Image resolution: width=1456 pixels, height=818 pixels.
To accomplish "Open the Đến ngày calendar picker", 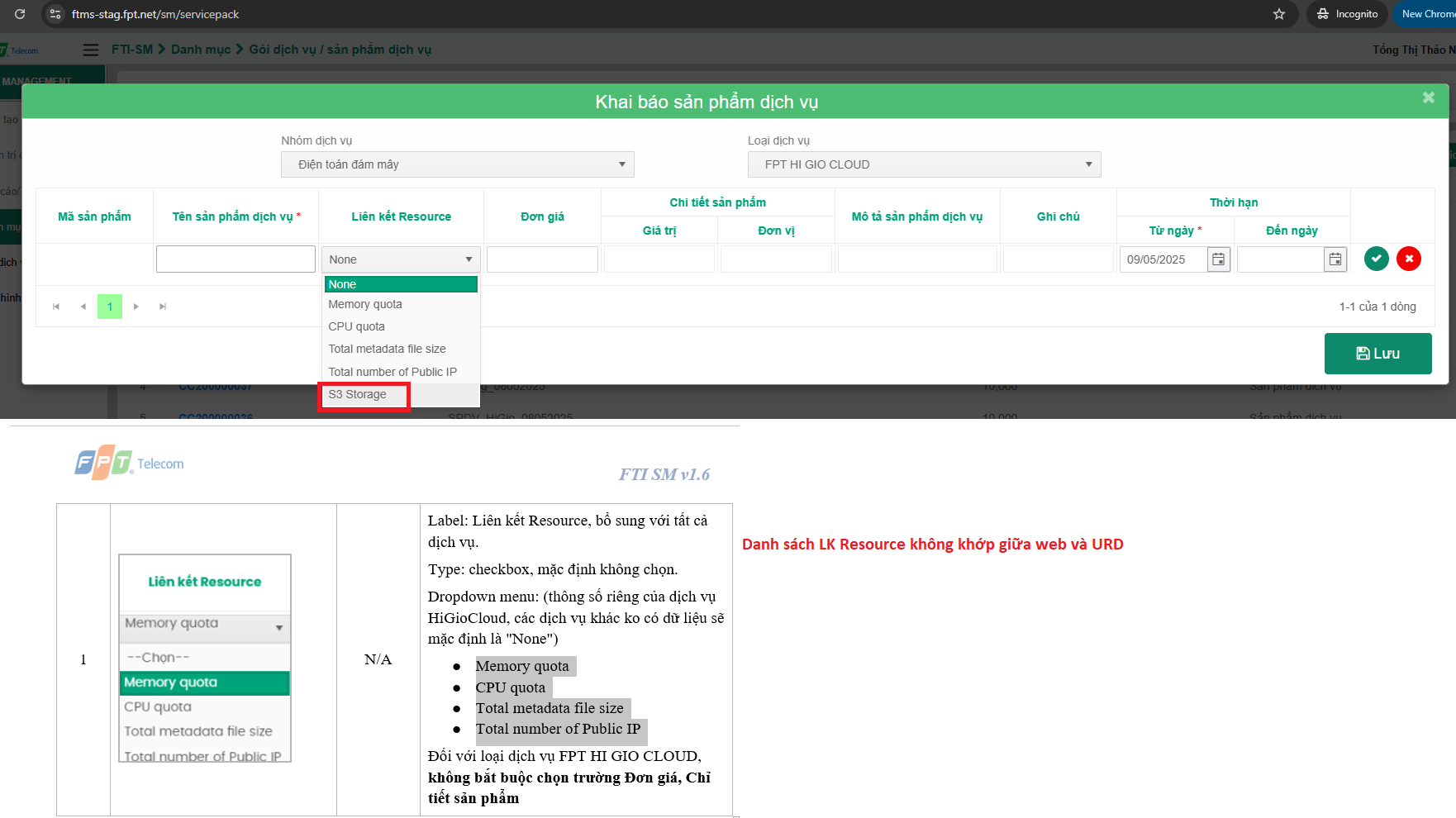I will [x=1335, y=259].
